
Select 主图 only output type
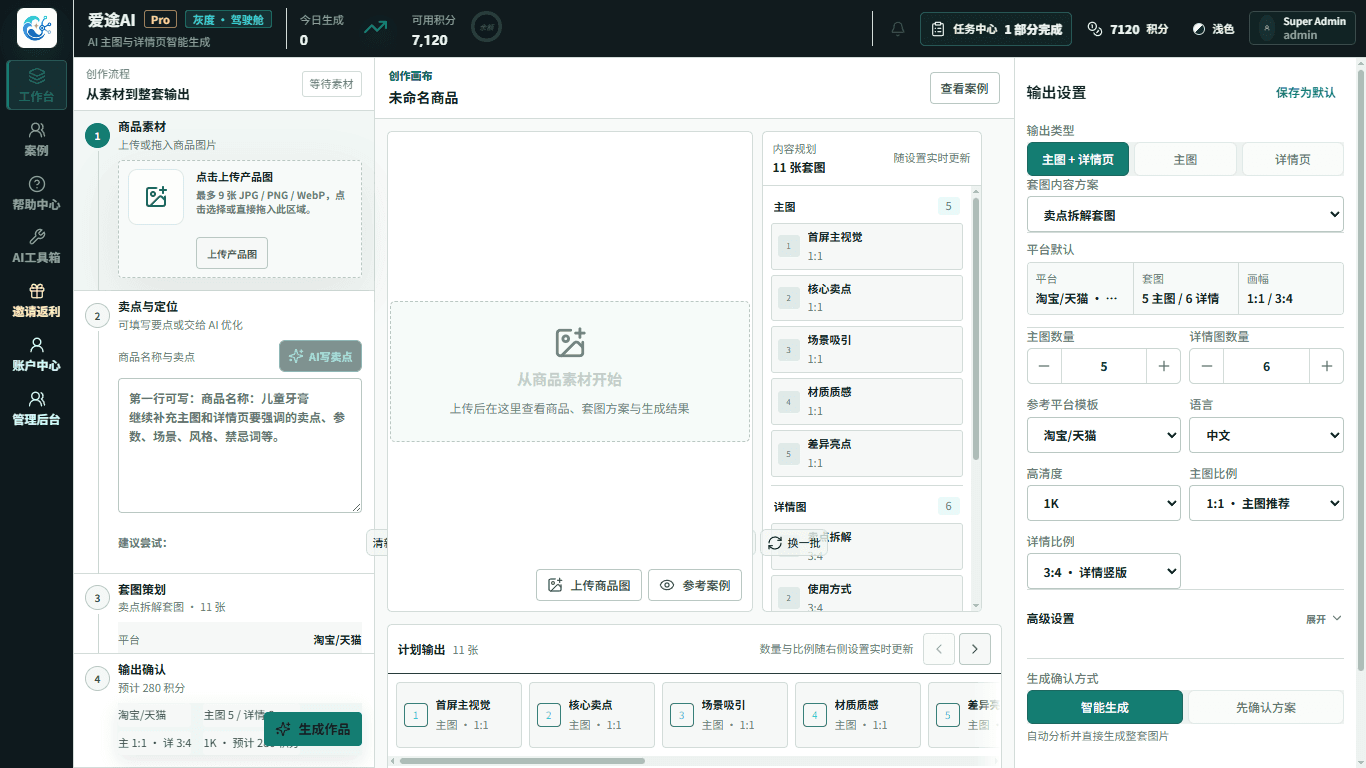(1185, 159)
